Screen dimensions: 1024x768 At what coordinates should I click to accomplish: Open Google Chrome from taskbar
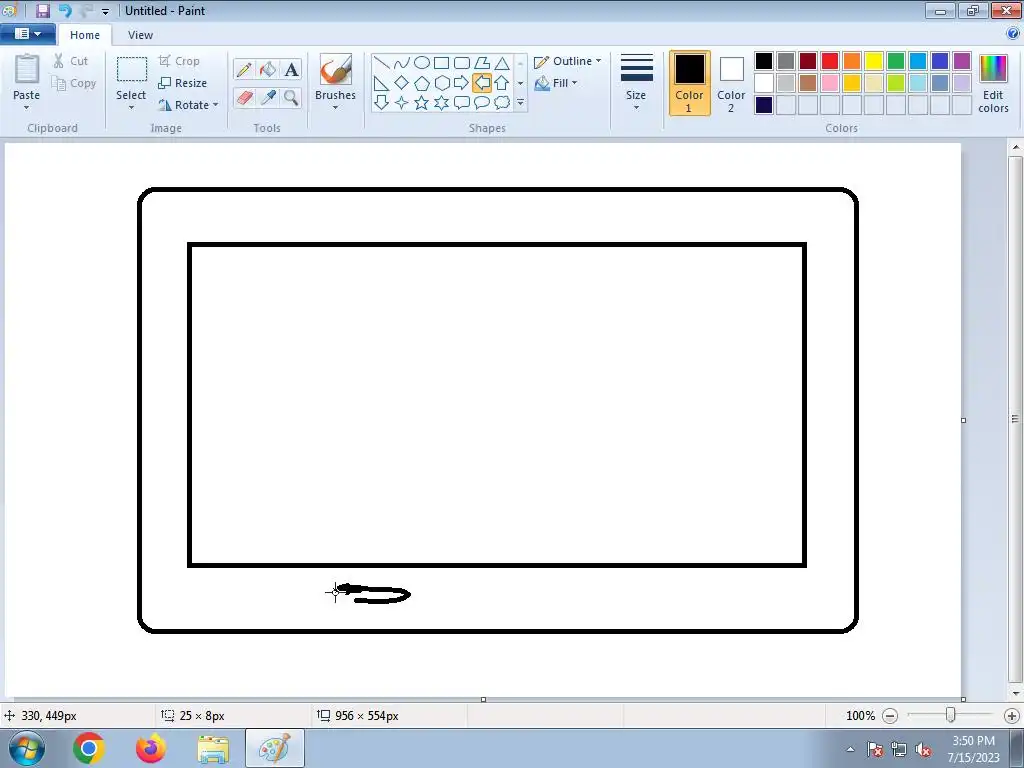click(89, 748)
